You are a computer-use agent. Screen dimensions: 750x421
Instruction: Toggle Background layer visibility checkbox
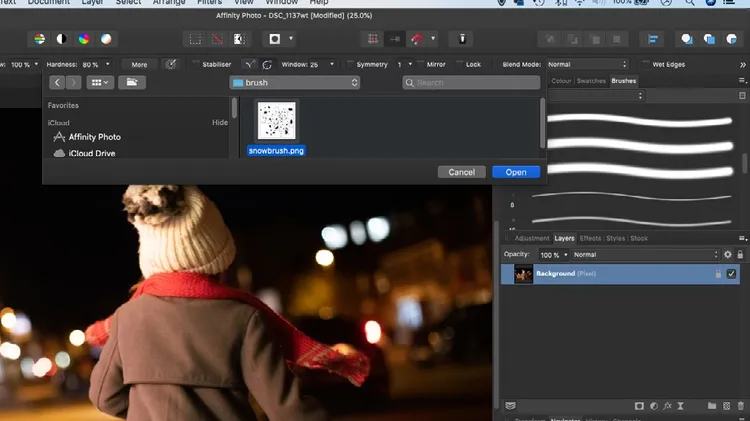click(731, 274)
